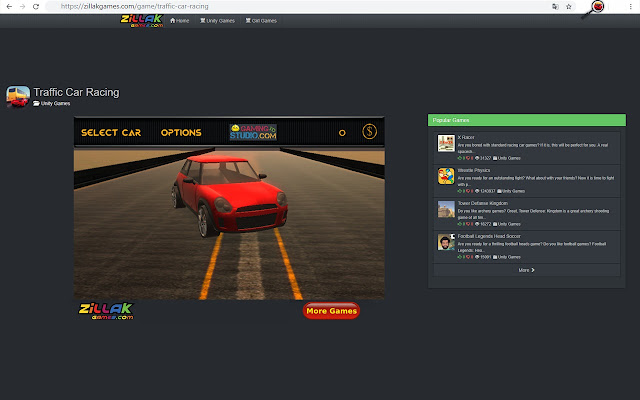Click the coin count 0 in game
Image resolution: width=640 pixels, height=400 pixels.
(342, 133)
